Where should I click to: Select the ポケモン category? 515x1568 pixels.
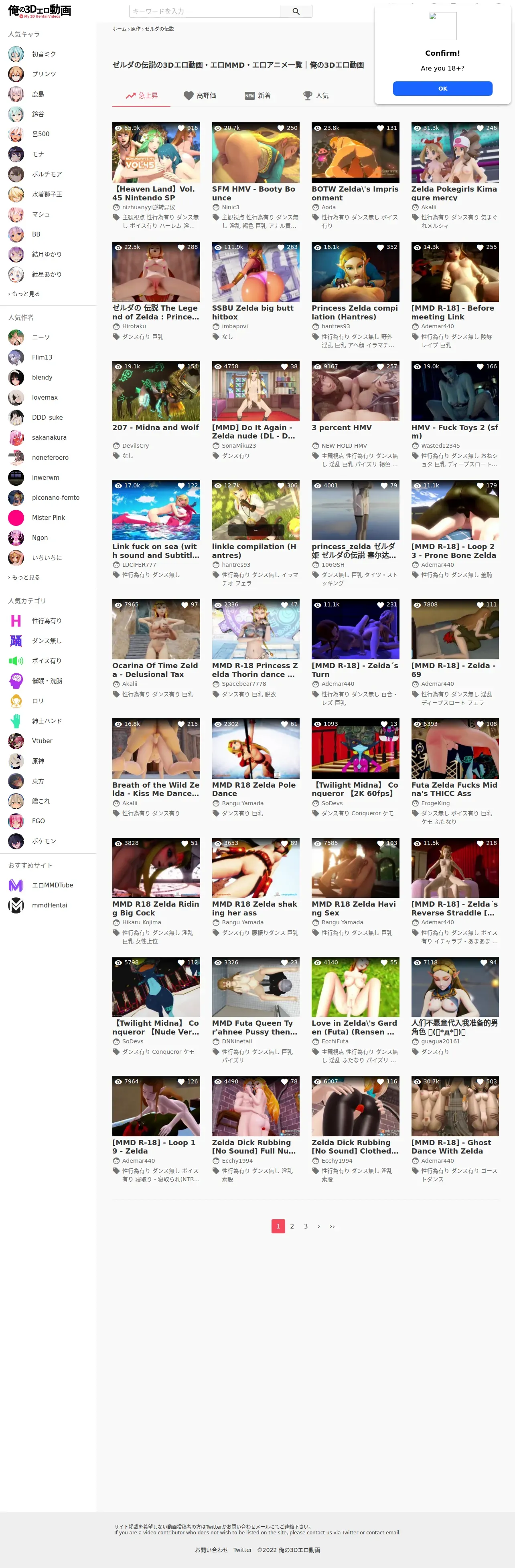pyautogui.click(x=49, y=842)
